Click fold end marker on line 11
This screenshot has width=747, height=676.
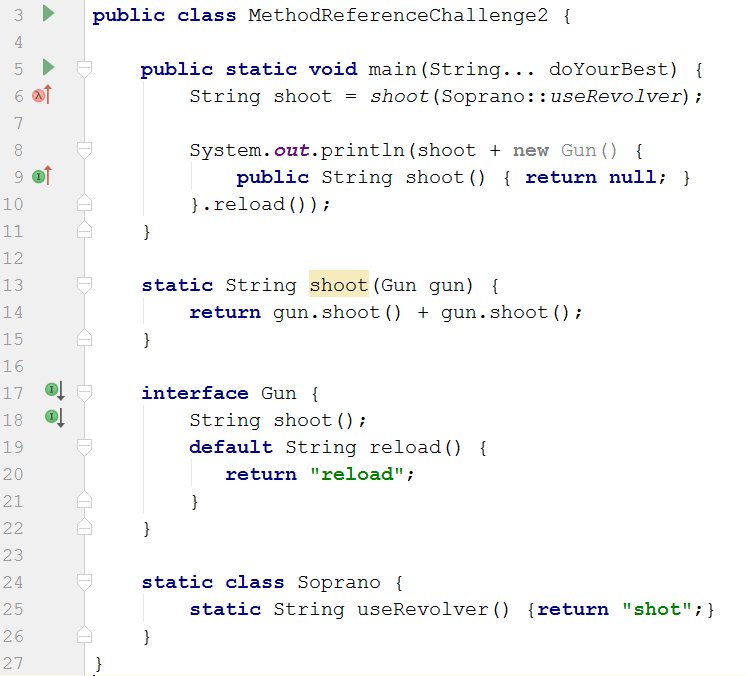[84, 231]
